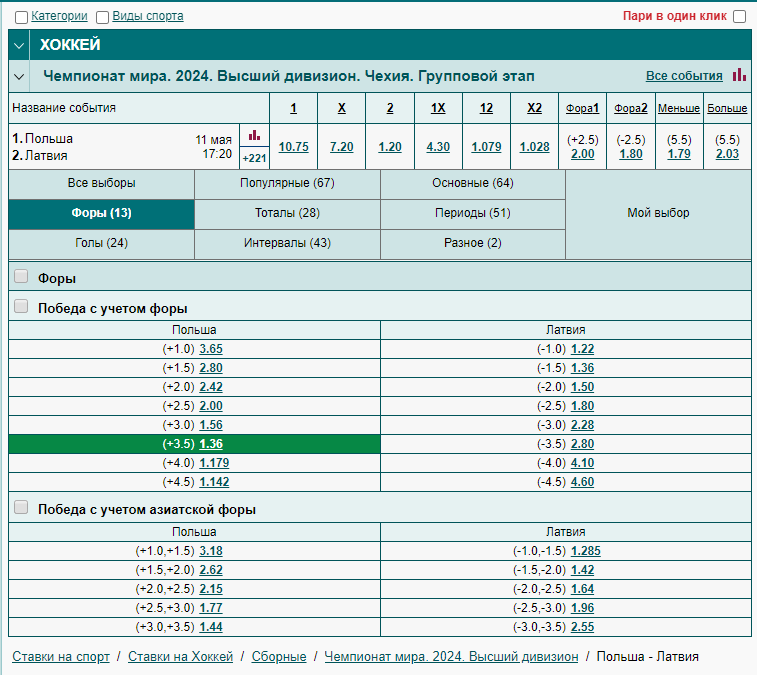Open the Основные (64) tab
757x675 pixels.
coord(473,183)
